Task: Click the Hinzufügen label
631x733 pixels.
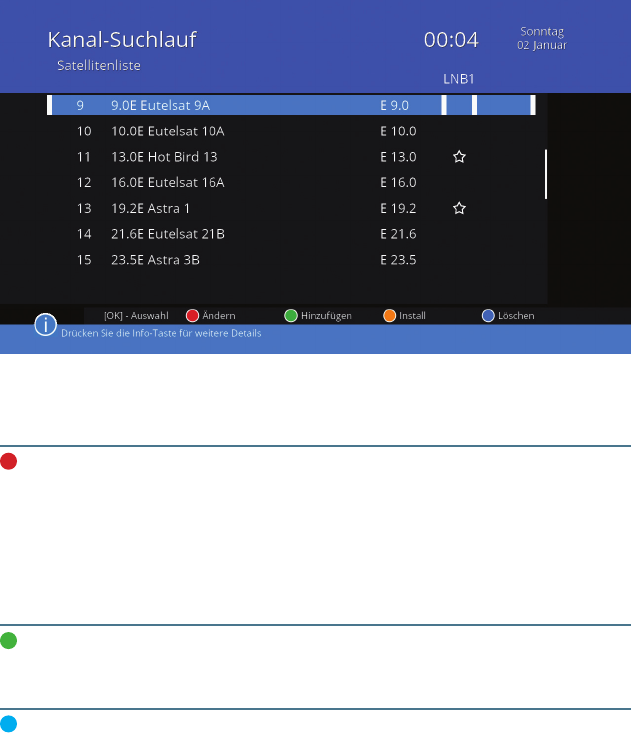Action: click(326, 316)
